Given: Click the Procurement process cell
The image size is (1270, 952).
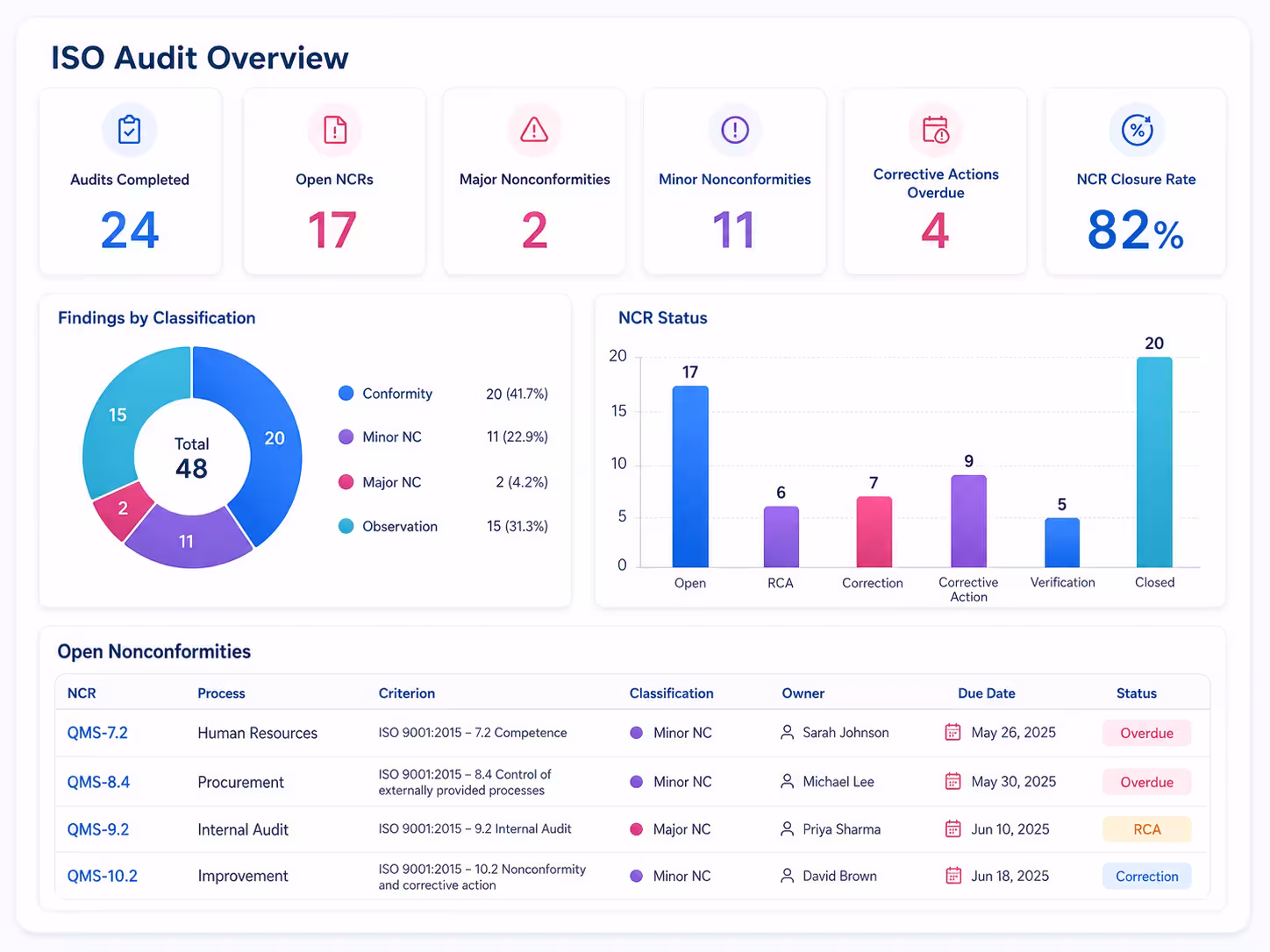Looking at the screenshot, I should click(240, 782).
